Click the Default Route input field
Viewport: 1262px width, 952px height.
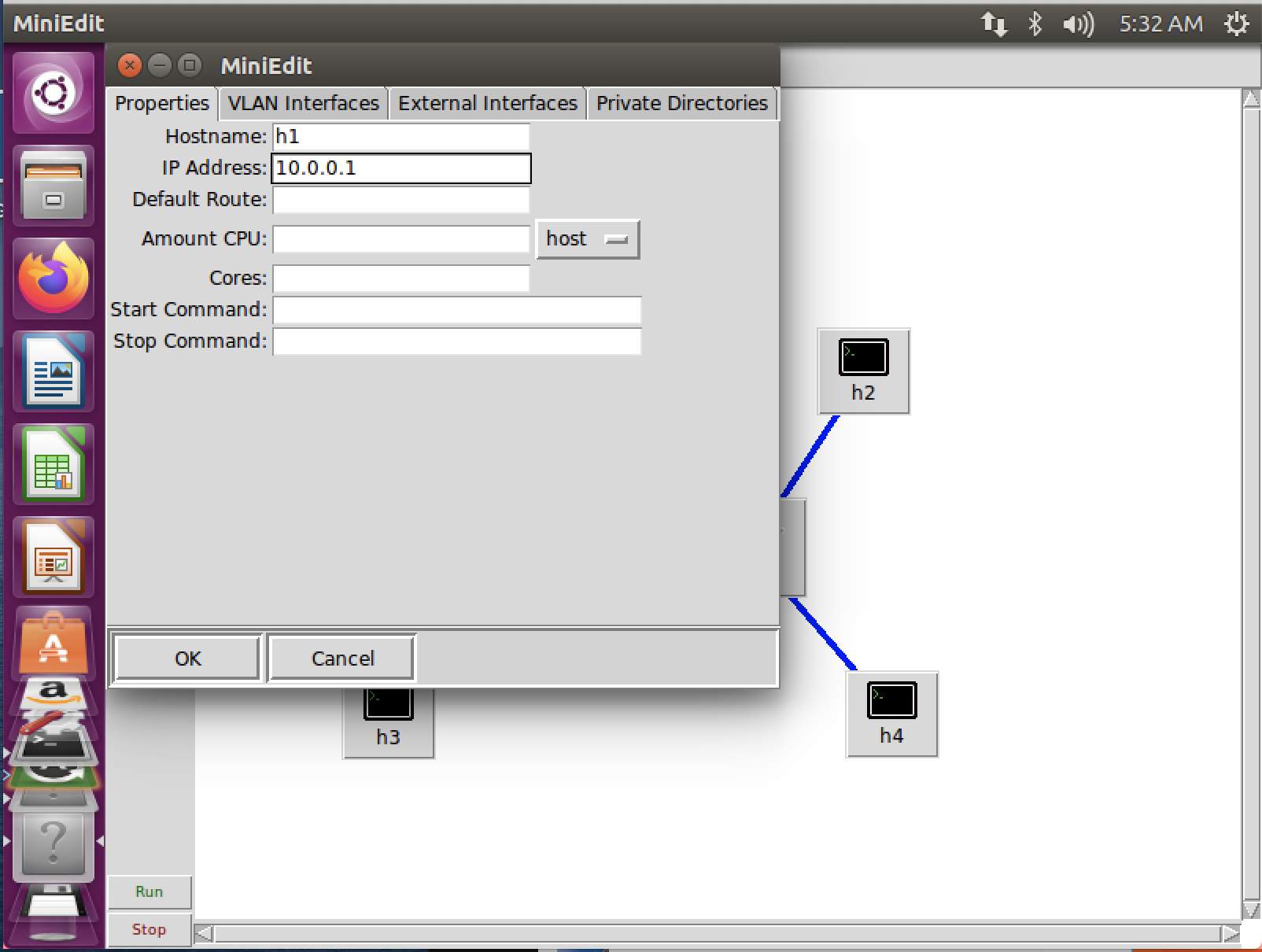point(401,200)
